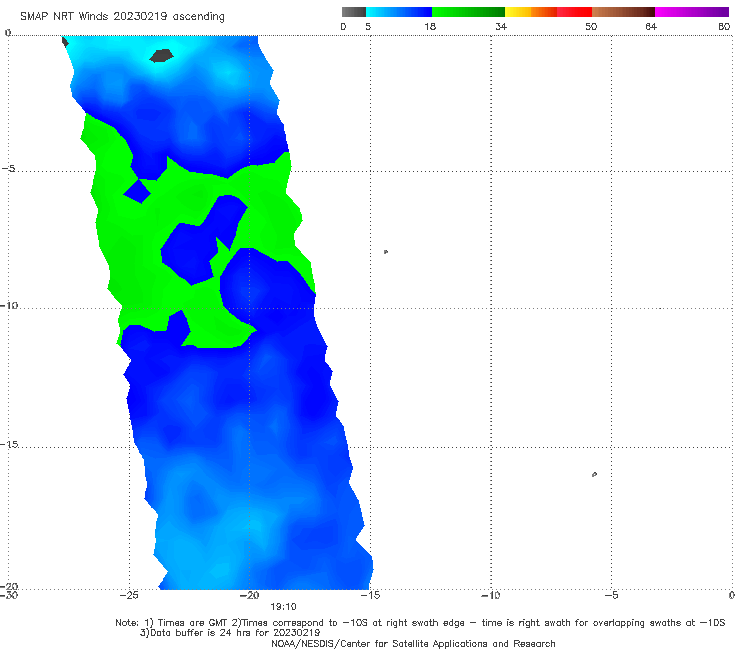740x650 pixels.
Task: Click the brown 50-64 segment of the color bar
Action: [623, 12]
